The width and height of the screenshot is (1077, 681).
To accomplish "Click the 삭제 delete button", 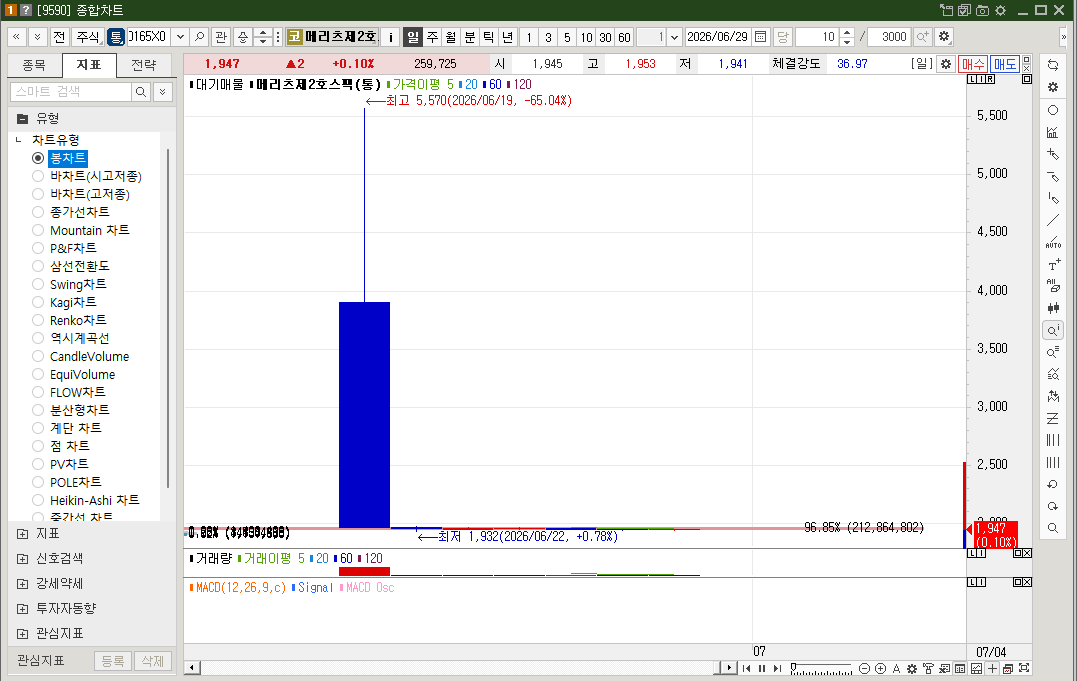I will [152, 661].
